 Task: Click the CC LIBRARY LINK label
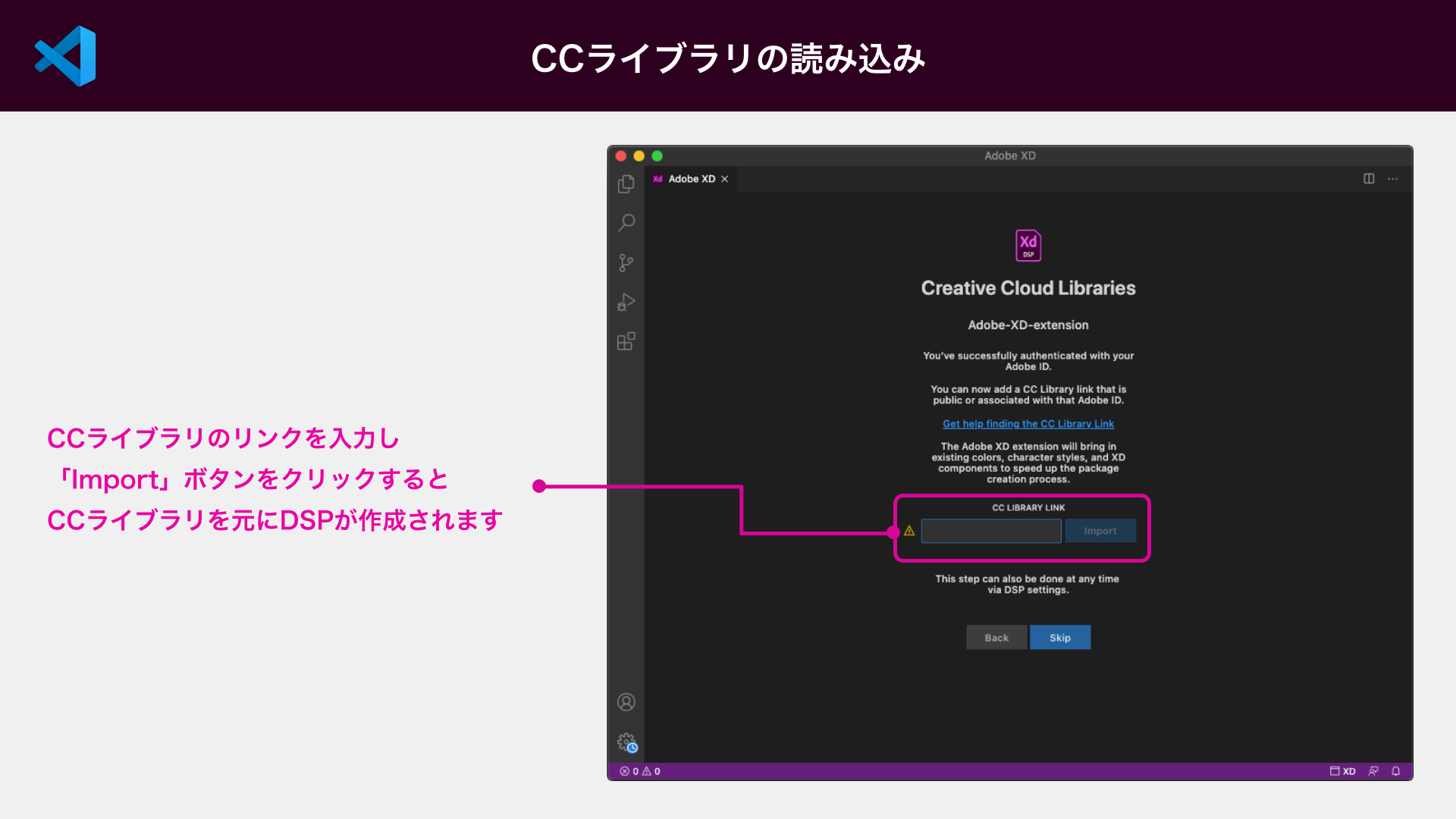1028,508
